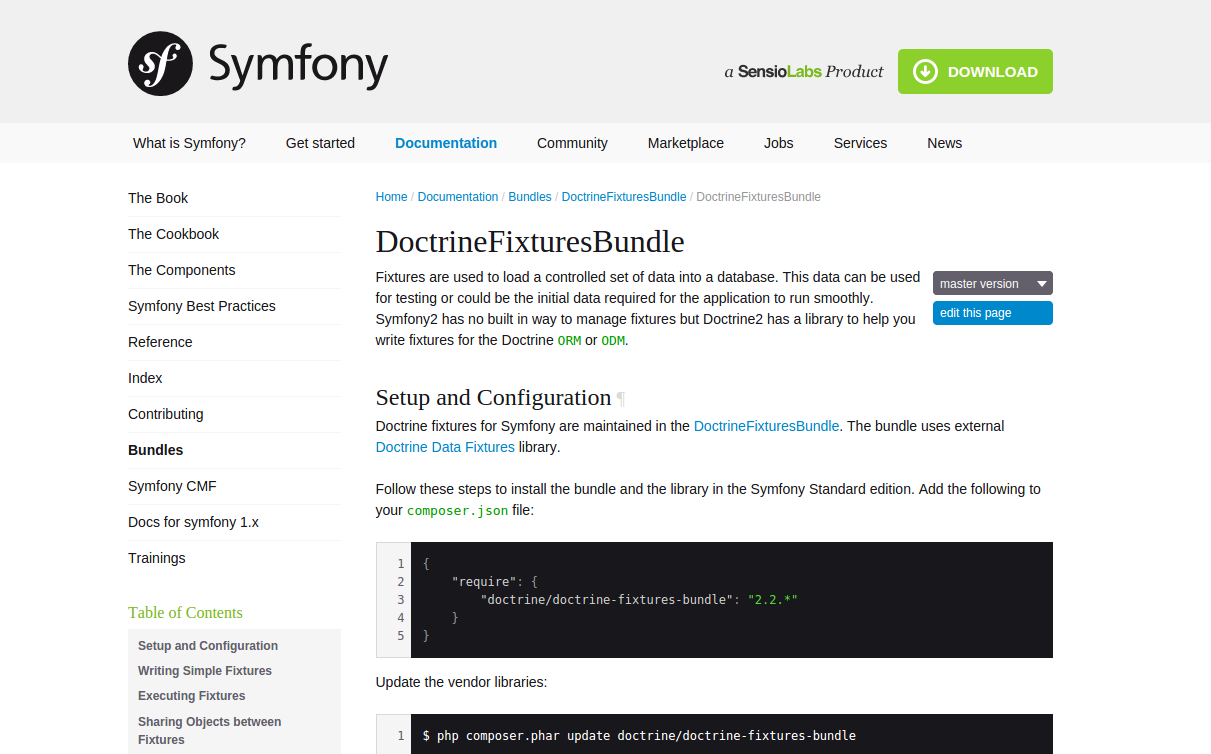Click the DoctrineFixturesBundle breadcrumb link
The height and width of the screenshot is (754, 1211).
point(624,197)
